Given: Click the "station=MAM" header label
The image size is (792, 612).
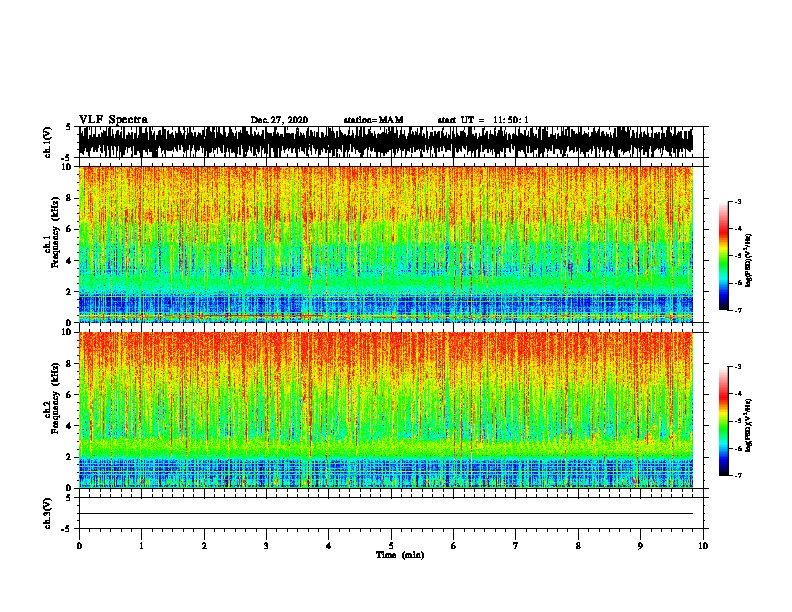Looking at the screenshot, I should tap(373, 120).
